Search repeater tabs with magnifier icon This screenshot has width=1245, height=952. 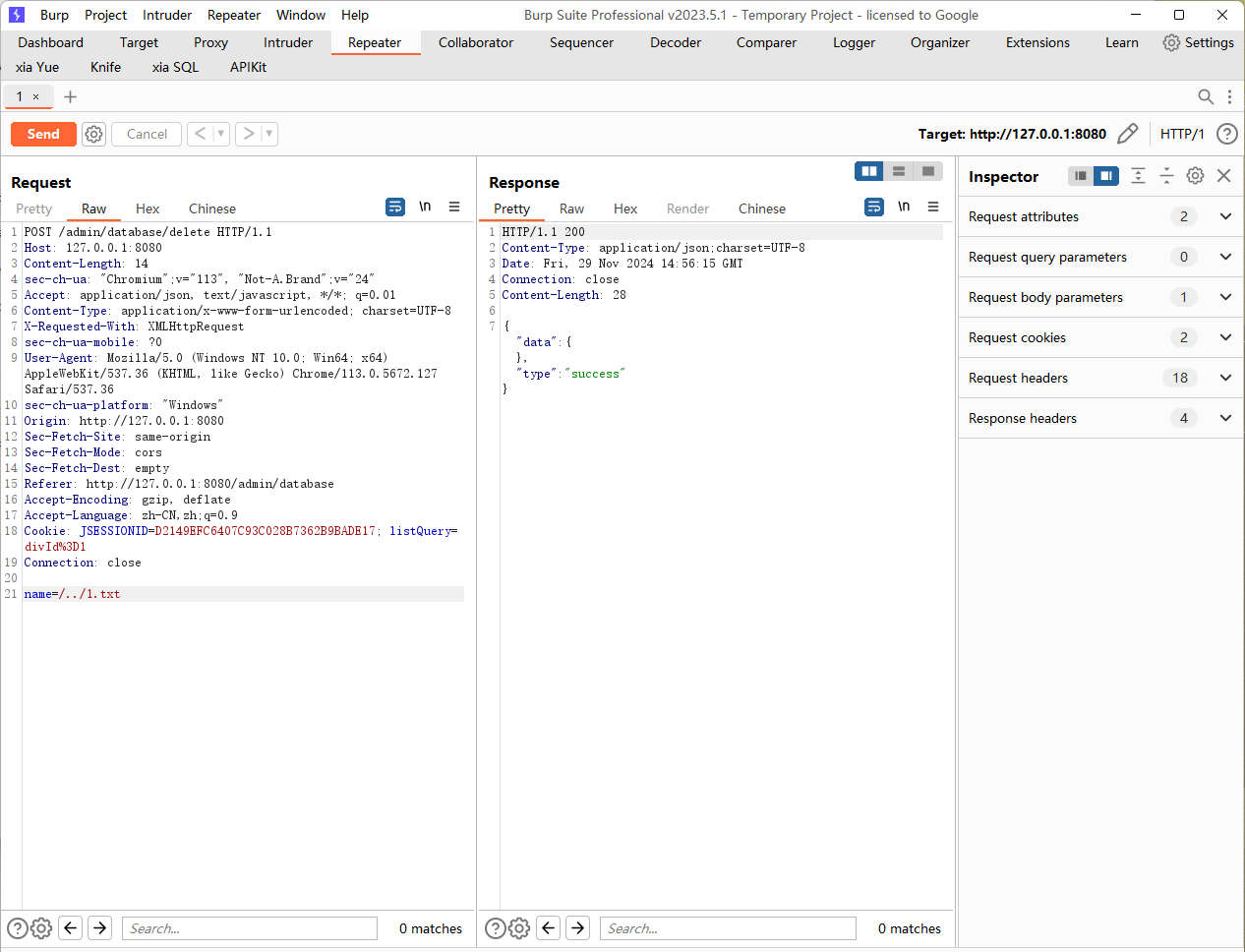(x=1206, y=96)
